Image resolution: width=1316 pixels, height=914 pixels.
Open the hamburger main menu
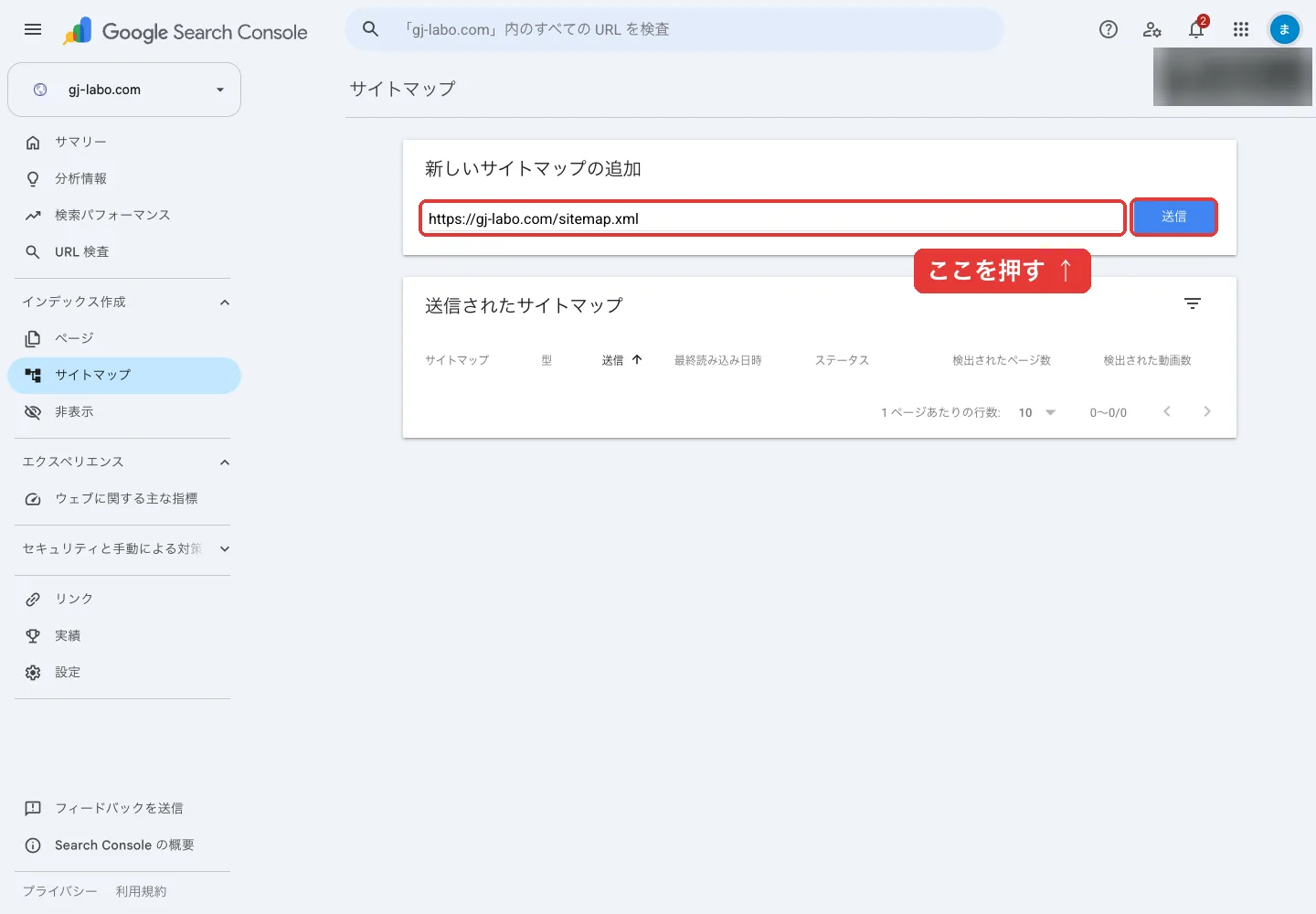[x=33, y=29]
